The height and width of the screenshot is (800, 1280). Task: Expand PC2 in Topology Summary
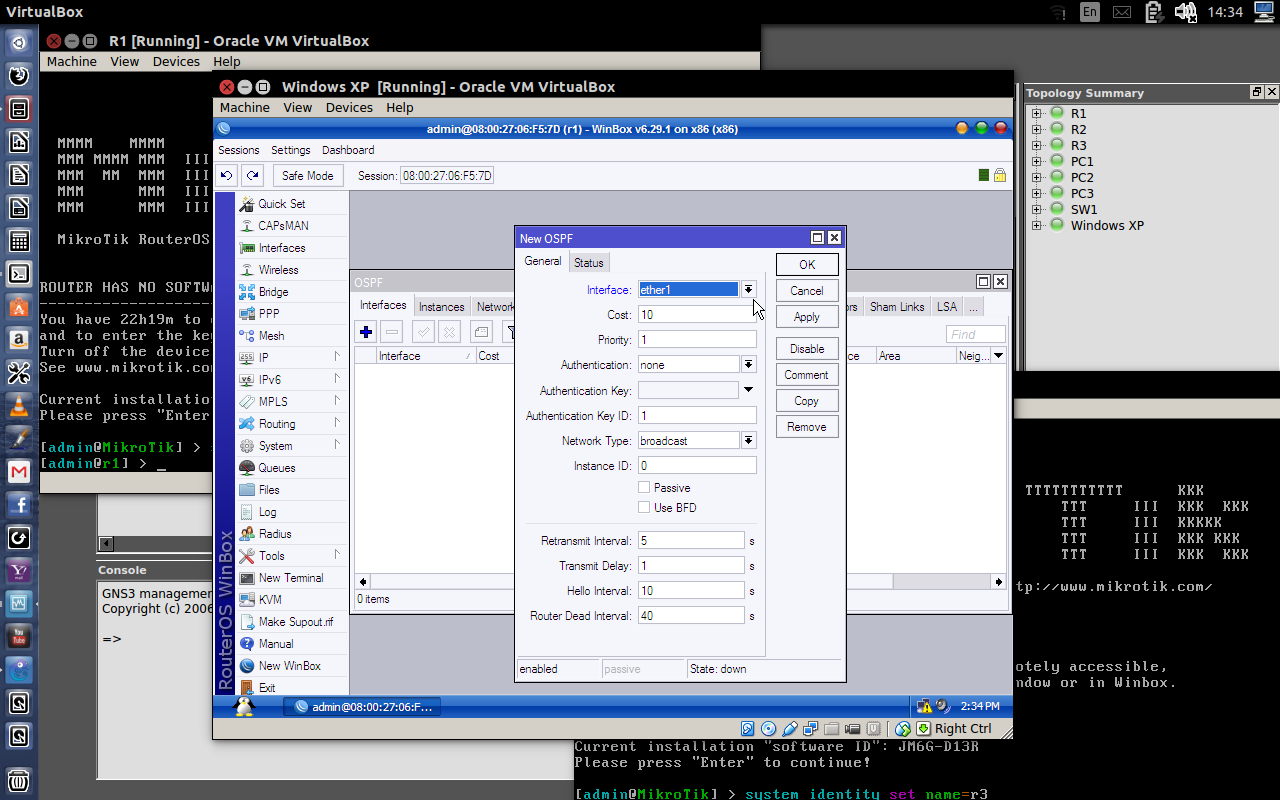point(1037,178)
